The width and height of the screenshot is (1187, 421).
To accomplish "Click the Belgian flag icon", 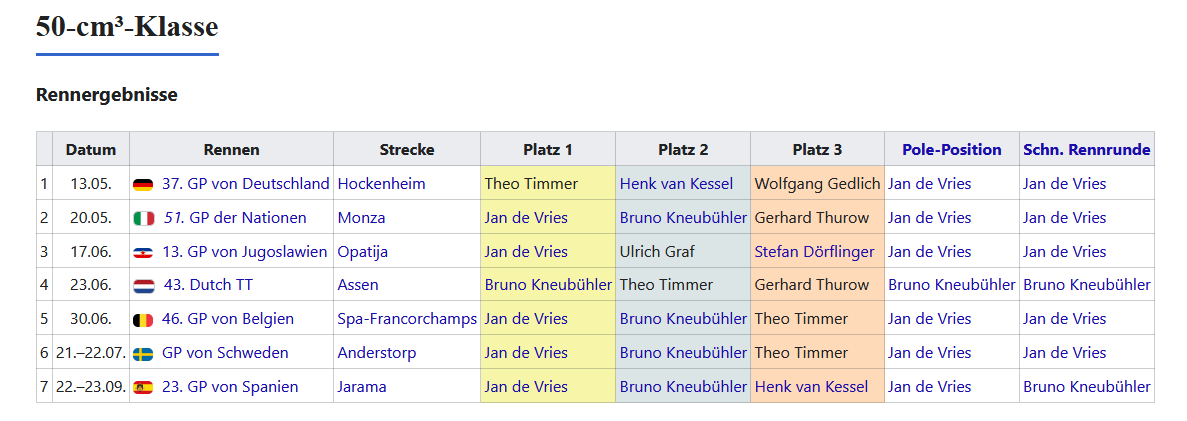I will point(143,320).
